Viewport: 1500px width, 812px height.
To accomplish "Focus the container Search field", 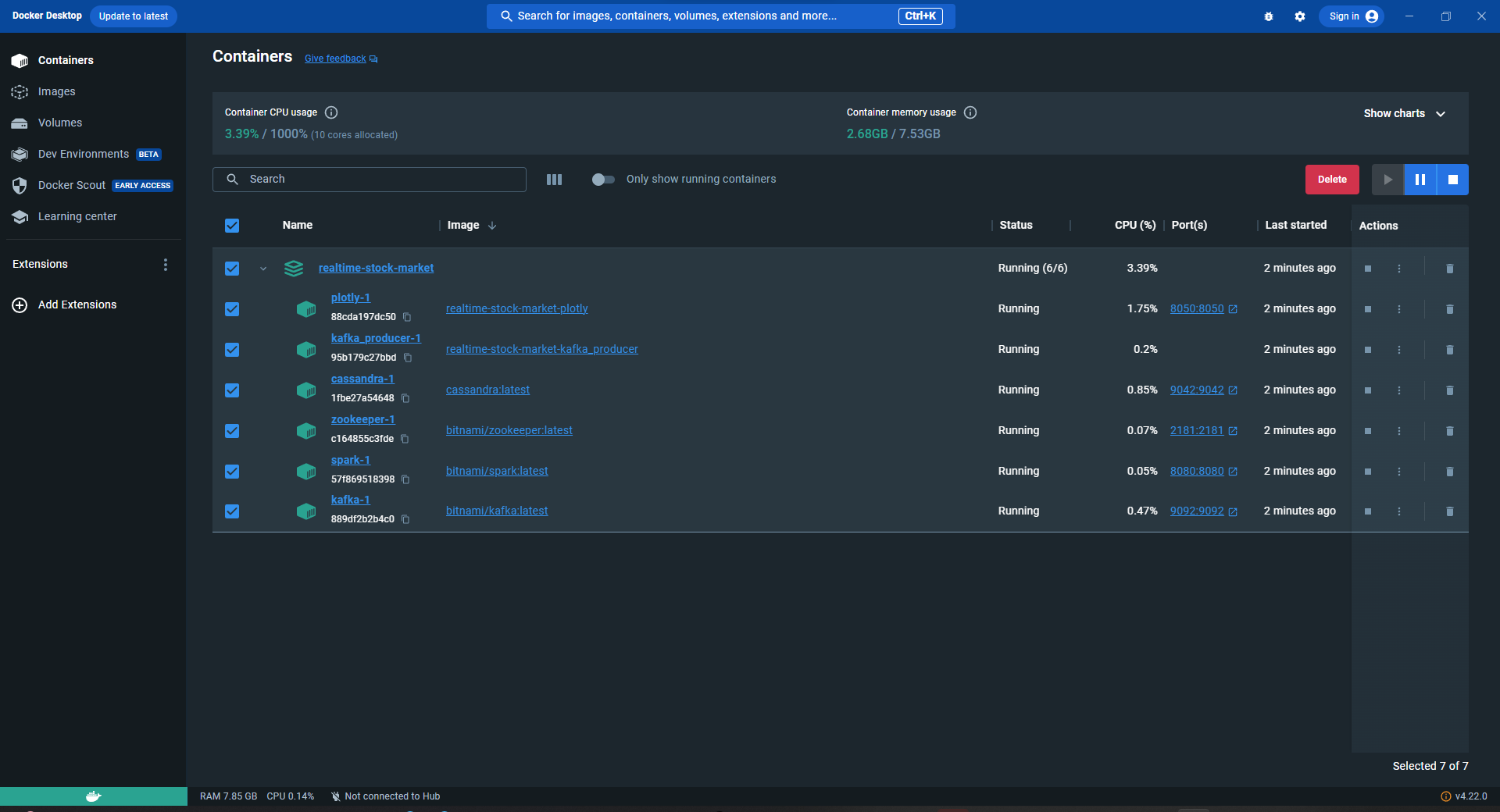I will (370, 180).
